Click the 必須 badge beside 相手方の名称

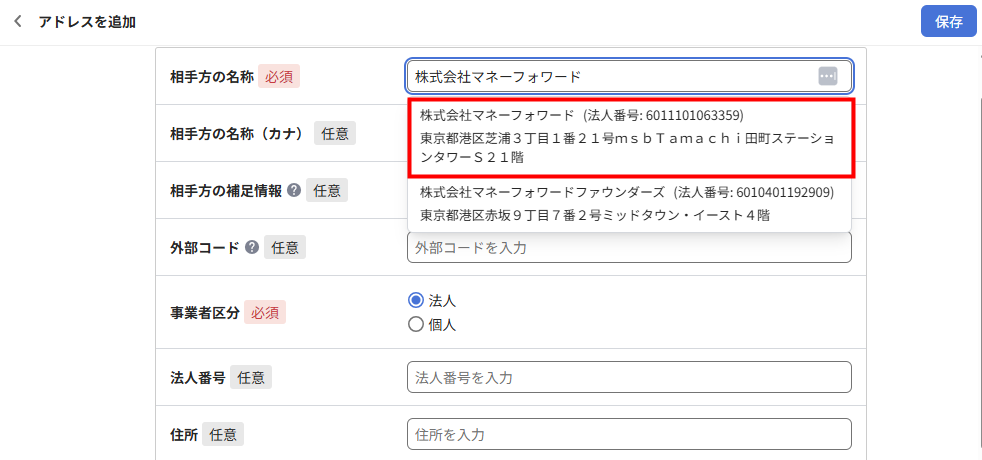click(279, 76)
